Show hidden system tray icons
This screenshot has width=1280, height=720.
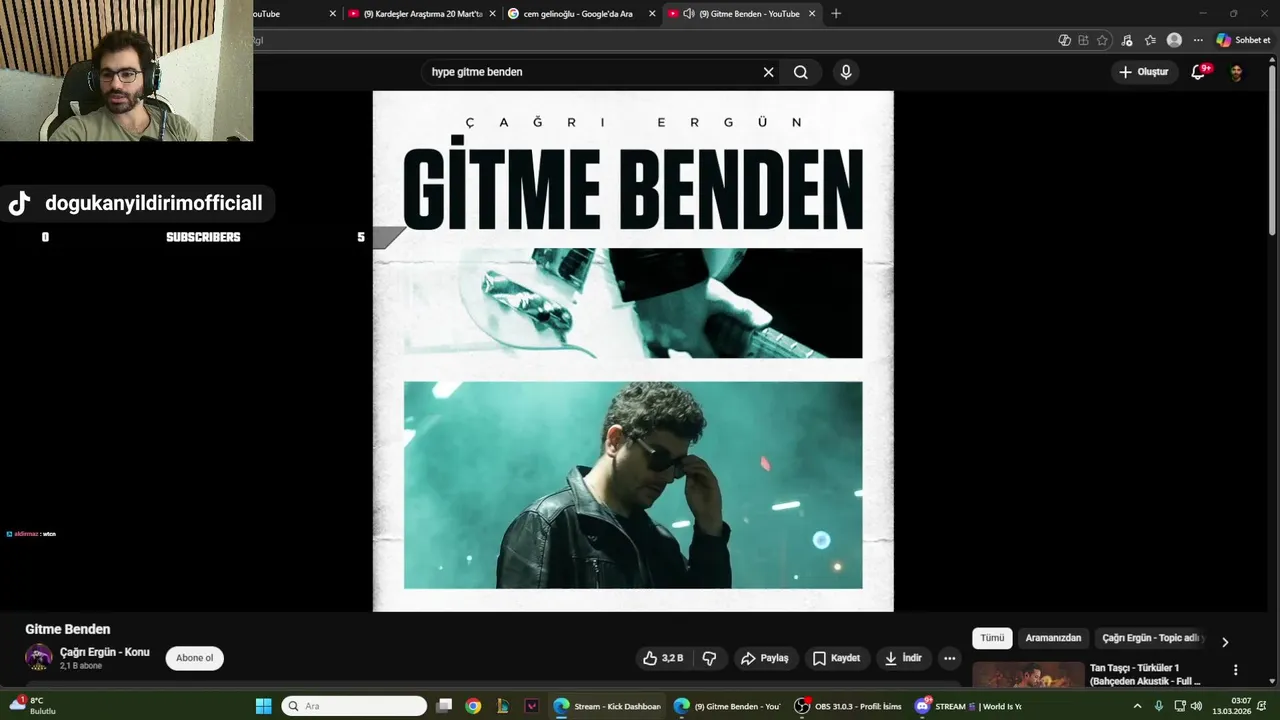click(1137, 706)
